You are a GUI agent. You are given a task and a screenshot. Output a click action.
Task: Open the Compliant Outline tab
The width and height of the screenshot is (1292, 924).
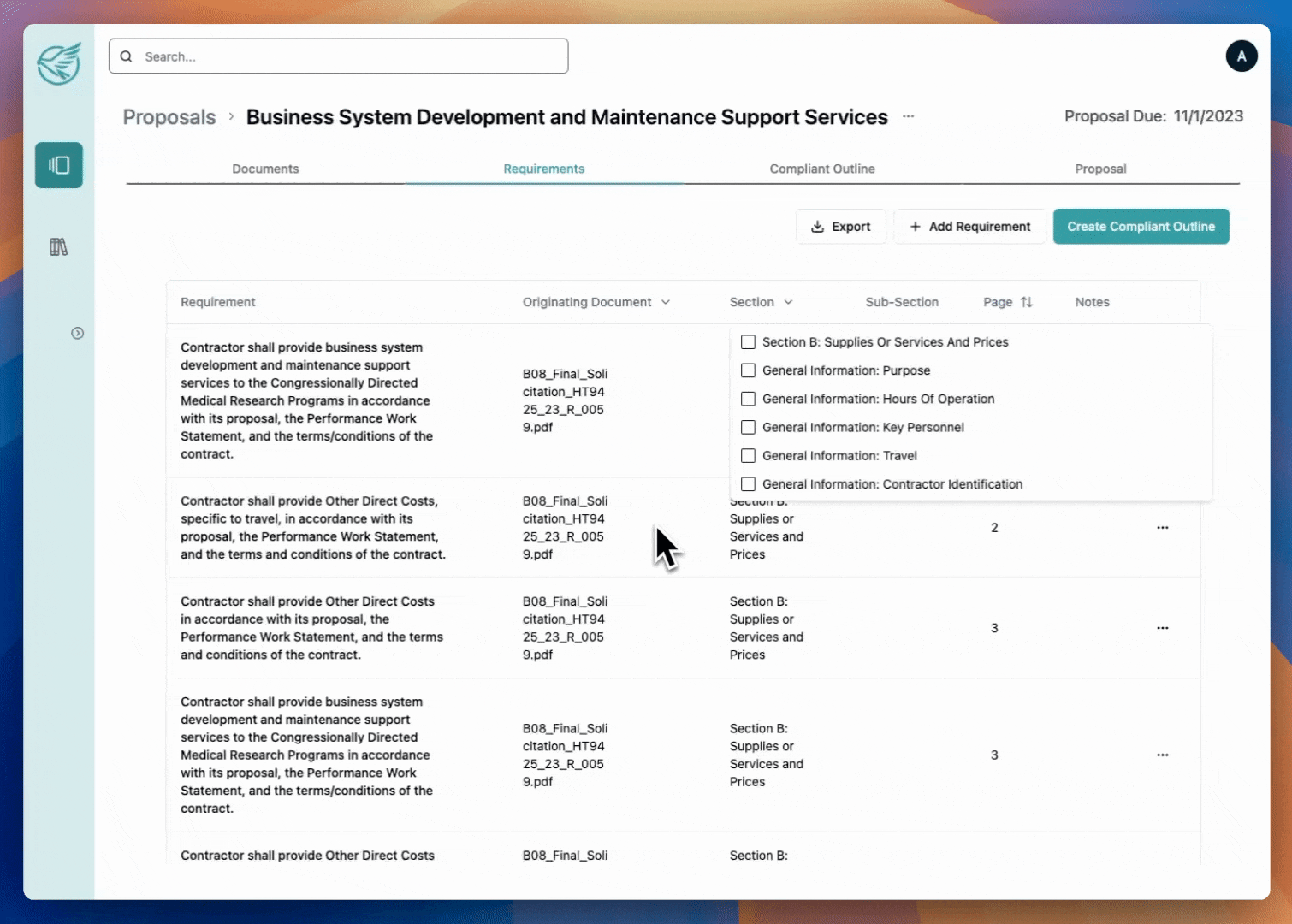821,169
